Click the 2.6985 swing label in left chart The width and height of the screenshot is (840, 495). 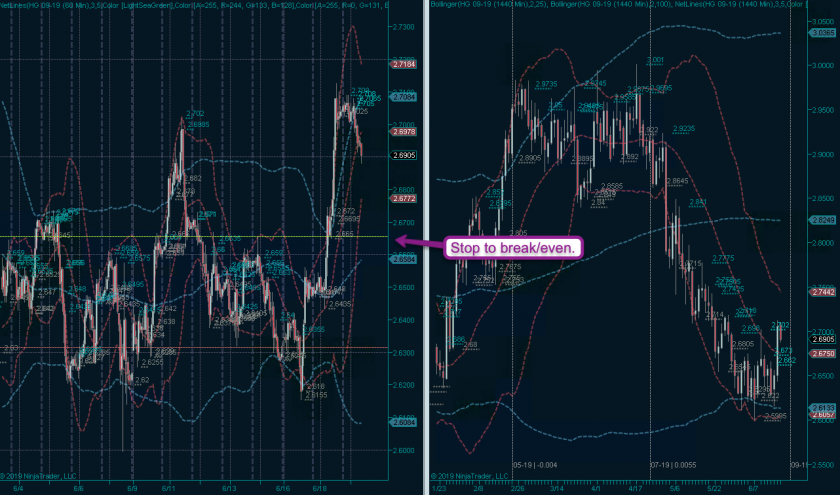coord(199,124)
